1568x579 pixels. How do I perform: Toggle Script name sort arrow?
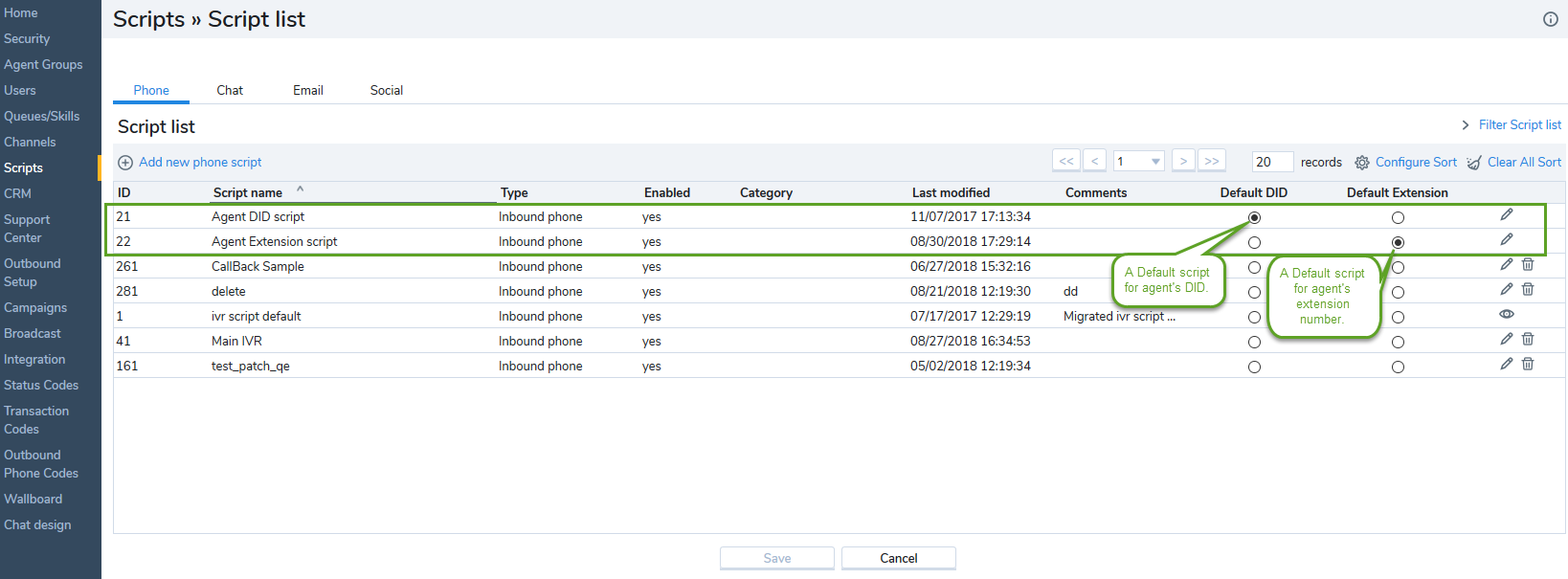(300, 189)
